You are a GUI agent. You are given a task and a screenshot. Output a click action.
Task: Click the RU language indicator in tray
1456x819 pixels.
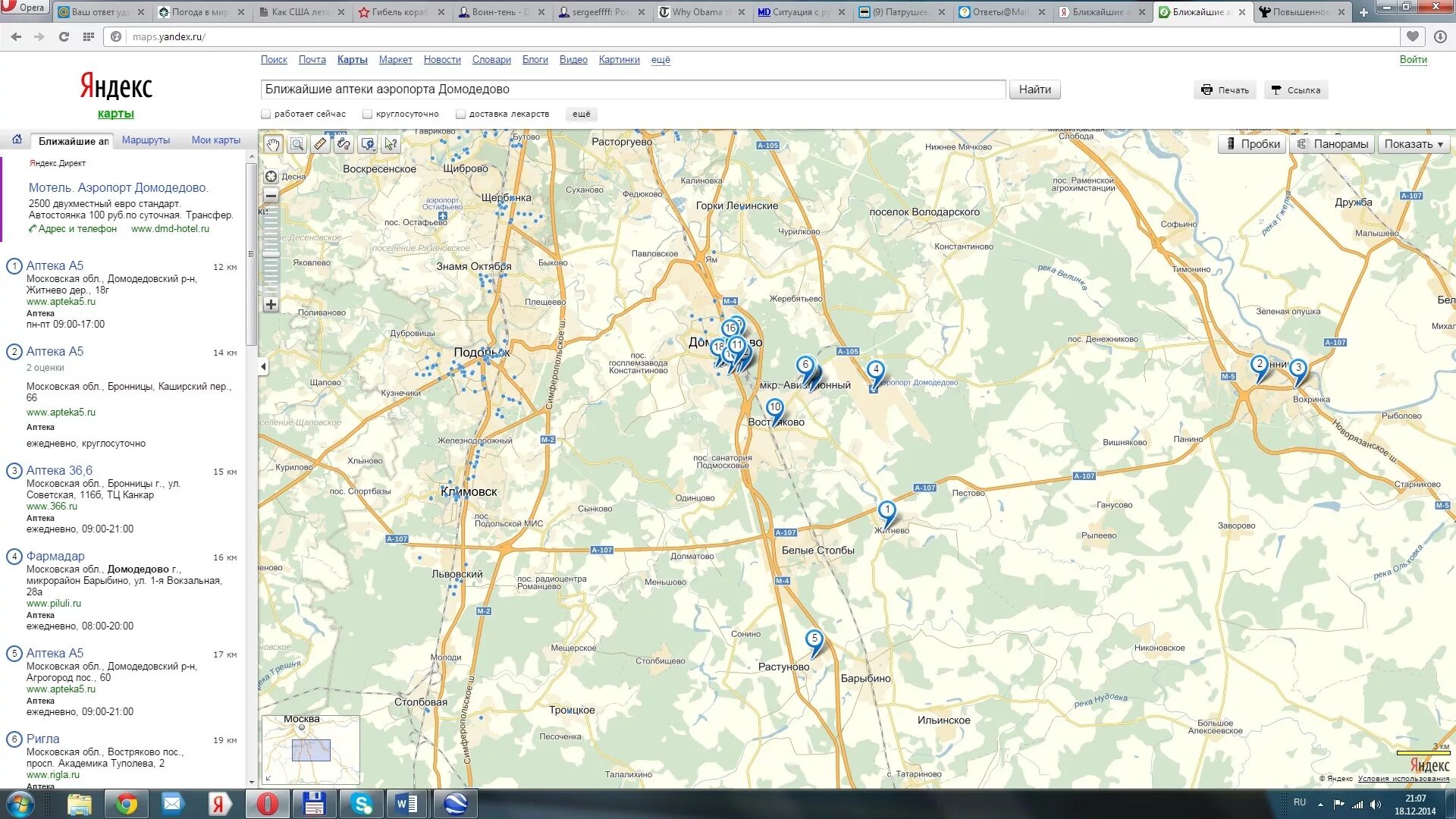click(1300, 802)
